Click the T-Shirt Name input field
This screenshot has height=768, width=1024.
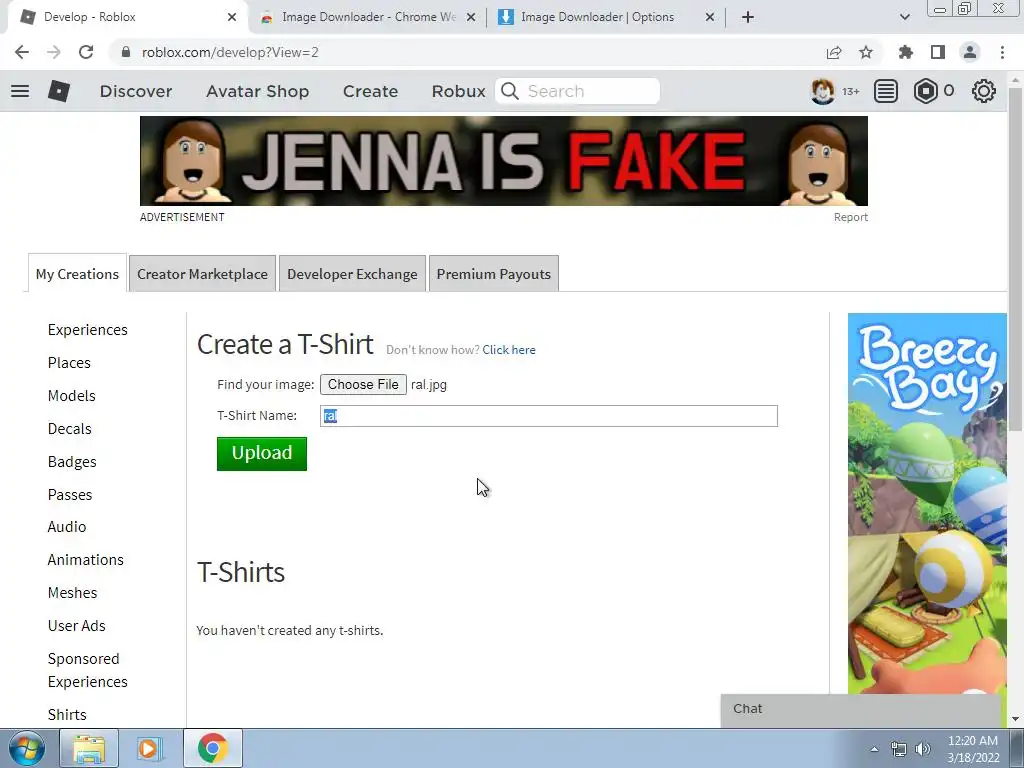[549, 416]
